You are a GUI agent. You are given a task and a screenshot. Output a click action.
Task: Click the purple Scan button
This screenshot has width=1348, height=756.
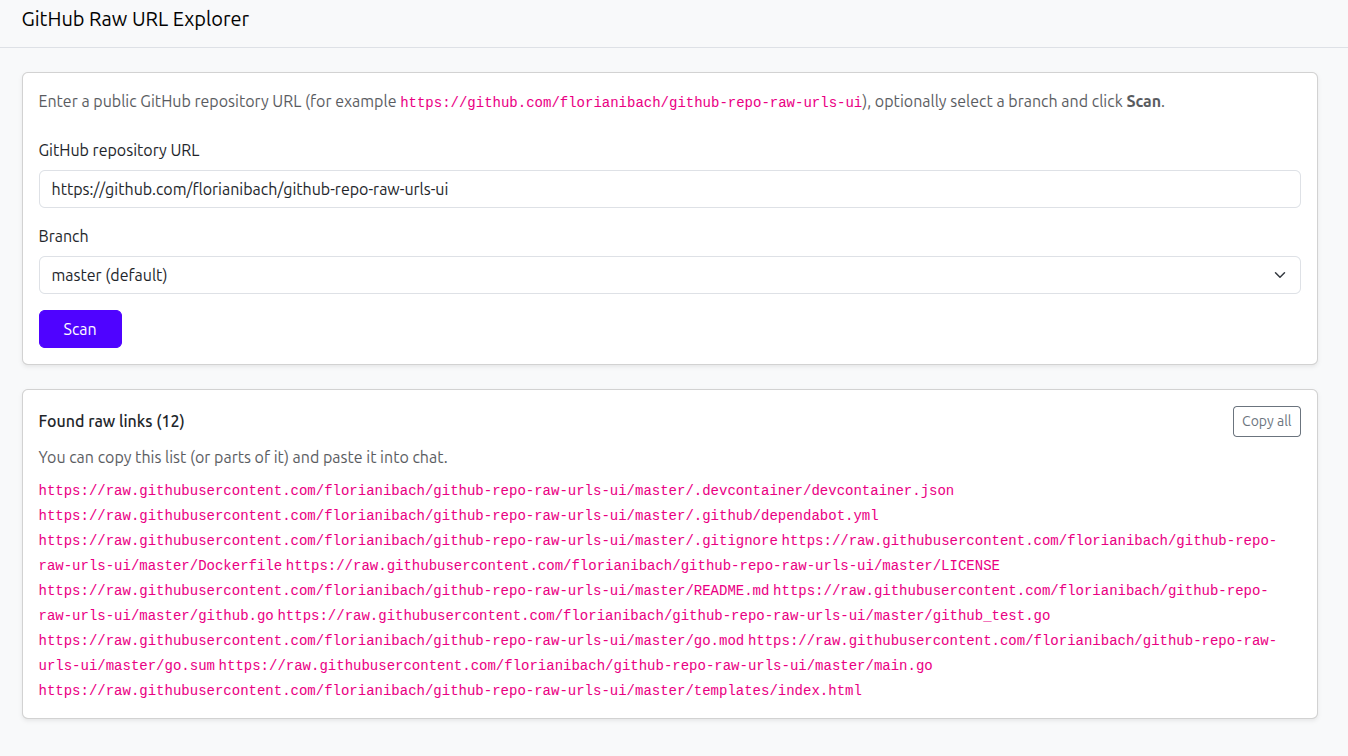click(x=80, y=329)
